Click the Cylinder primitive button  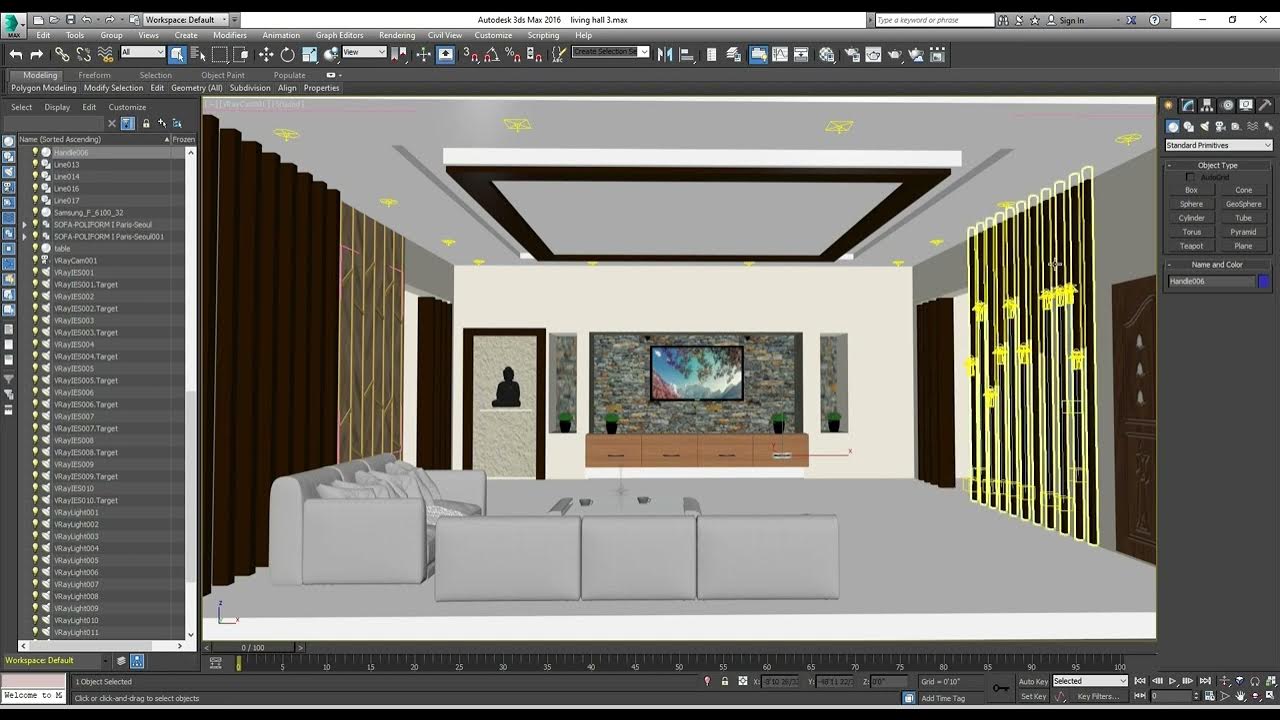[x=1191, y=218]
